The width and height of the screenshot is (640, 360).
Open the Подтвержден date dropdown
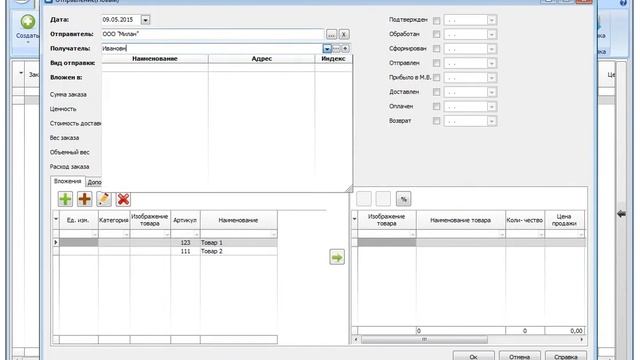(x=491, y=20)
